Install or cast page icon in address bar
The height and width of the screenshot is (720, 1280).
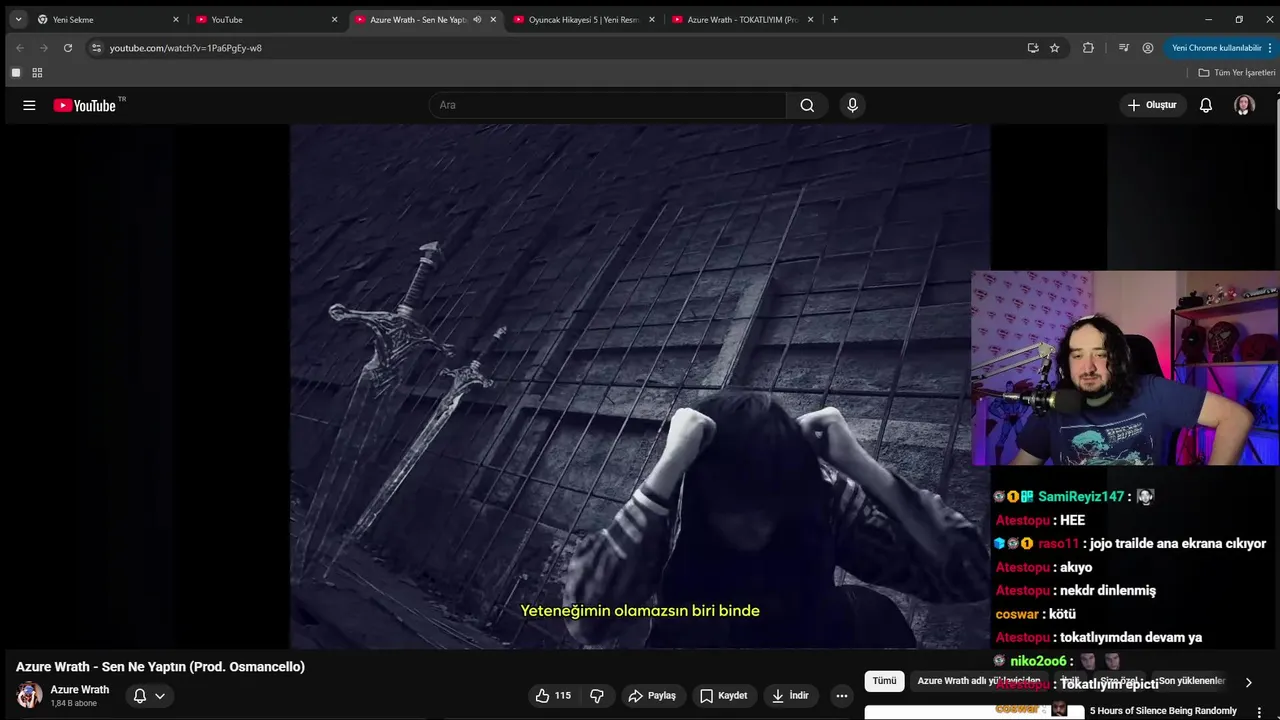point(1033,47)
